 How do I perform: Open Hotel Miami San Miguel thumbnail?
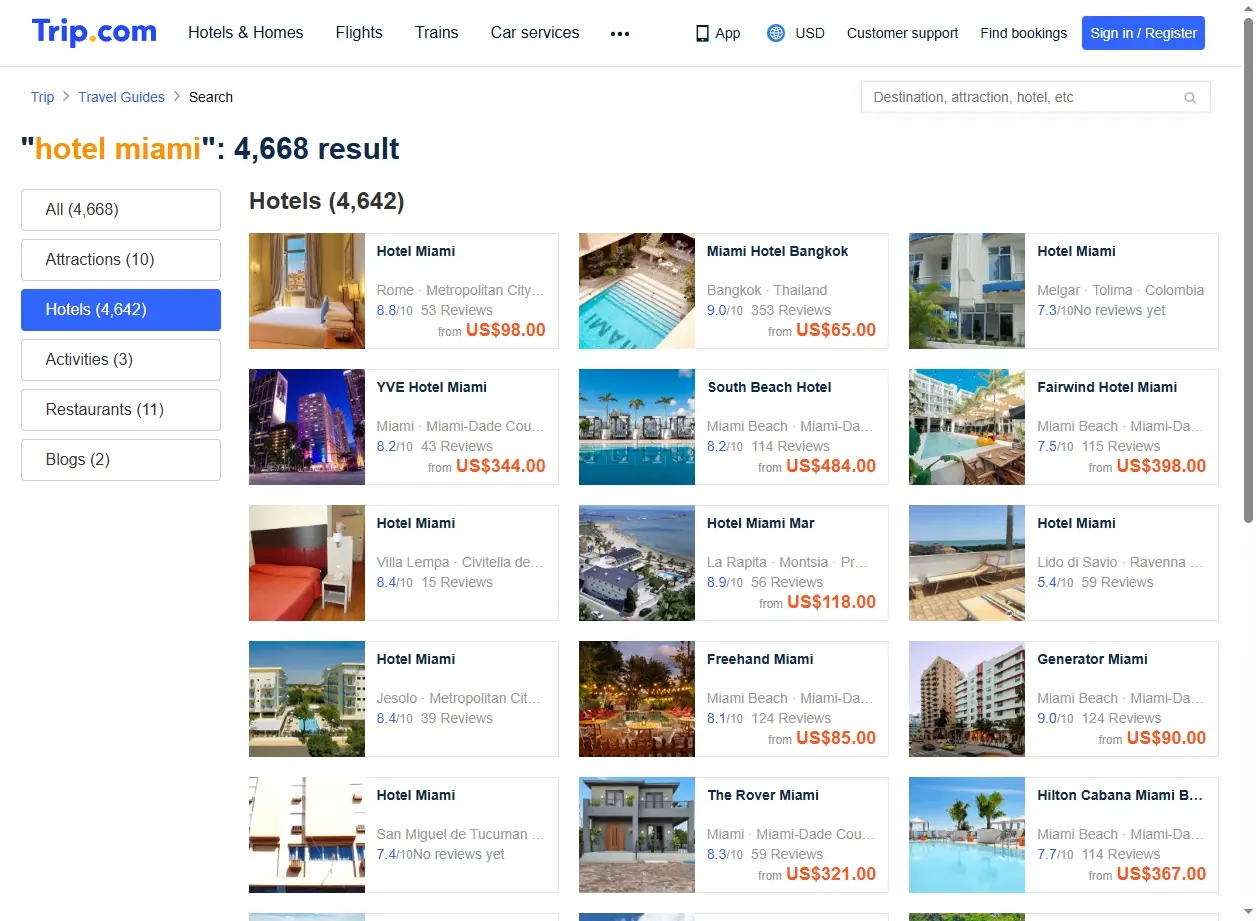307,835
